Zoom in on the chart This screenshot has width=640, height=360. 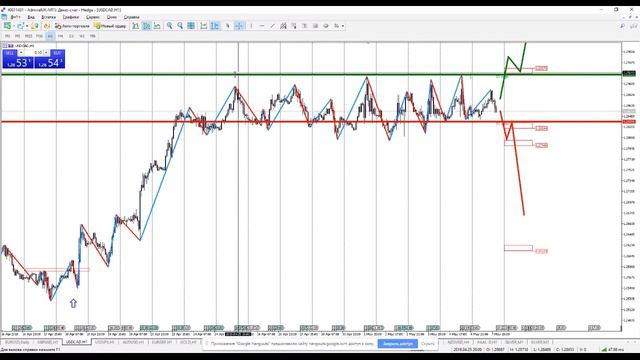[169, 26]
